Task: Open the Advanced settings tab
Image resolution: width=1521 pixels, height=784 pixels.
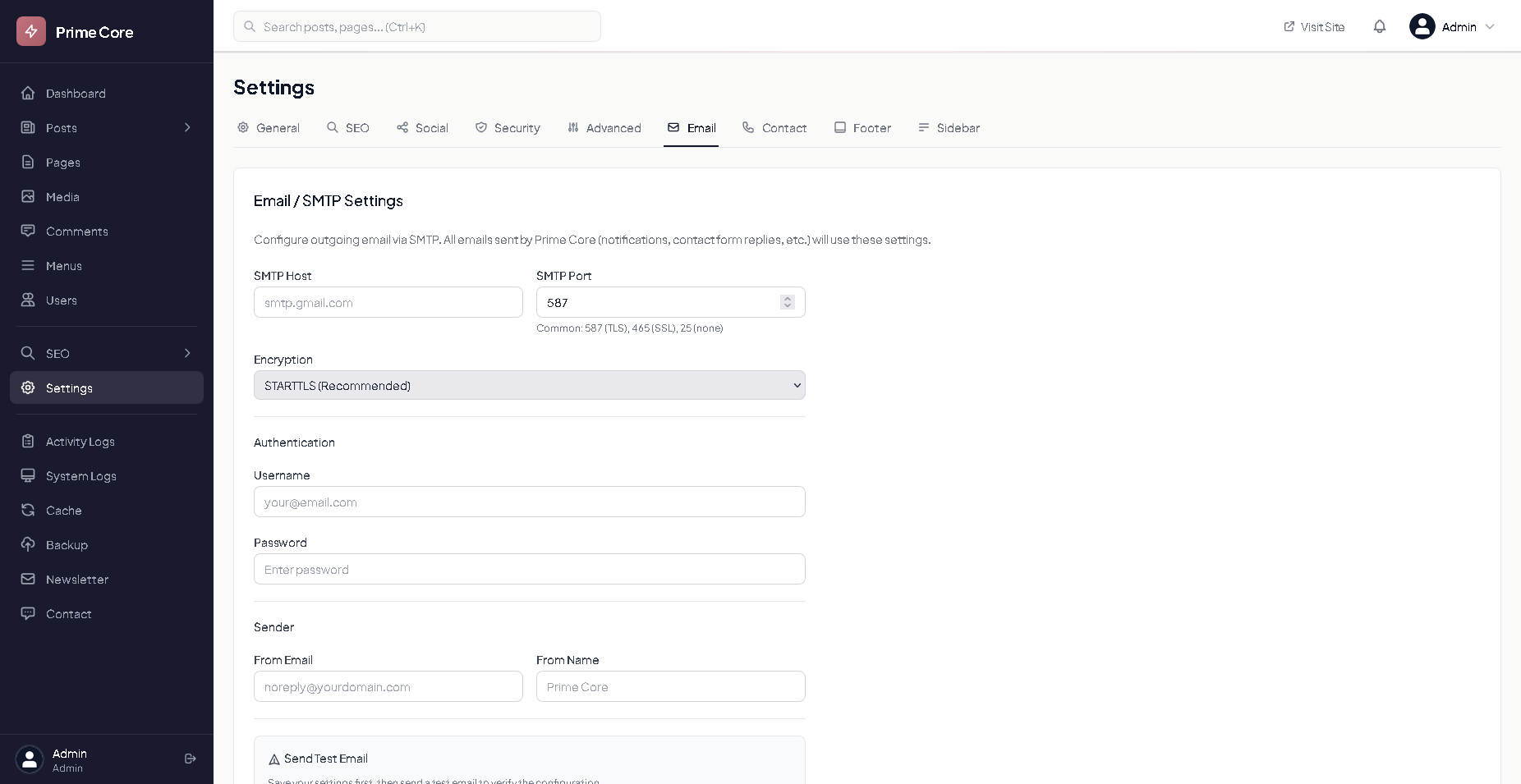Action: (604, 128)
